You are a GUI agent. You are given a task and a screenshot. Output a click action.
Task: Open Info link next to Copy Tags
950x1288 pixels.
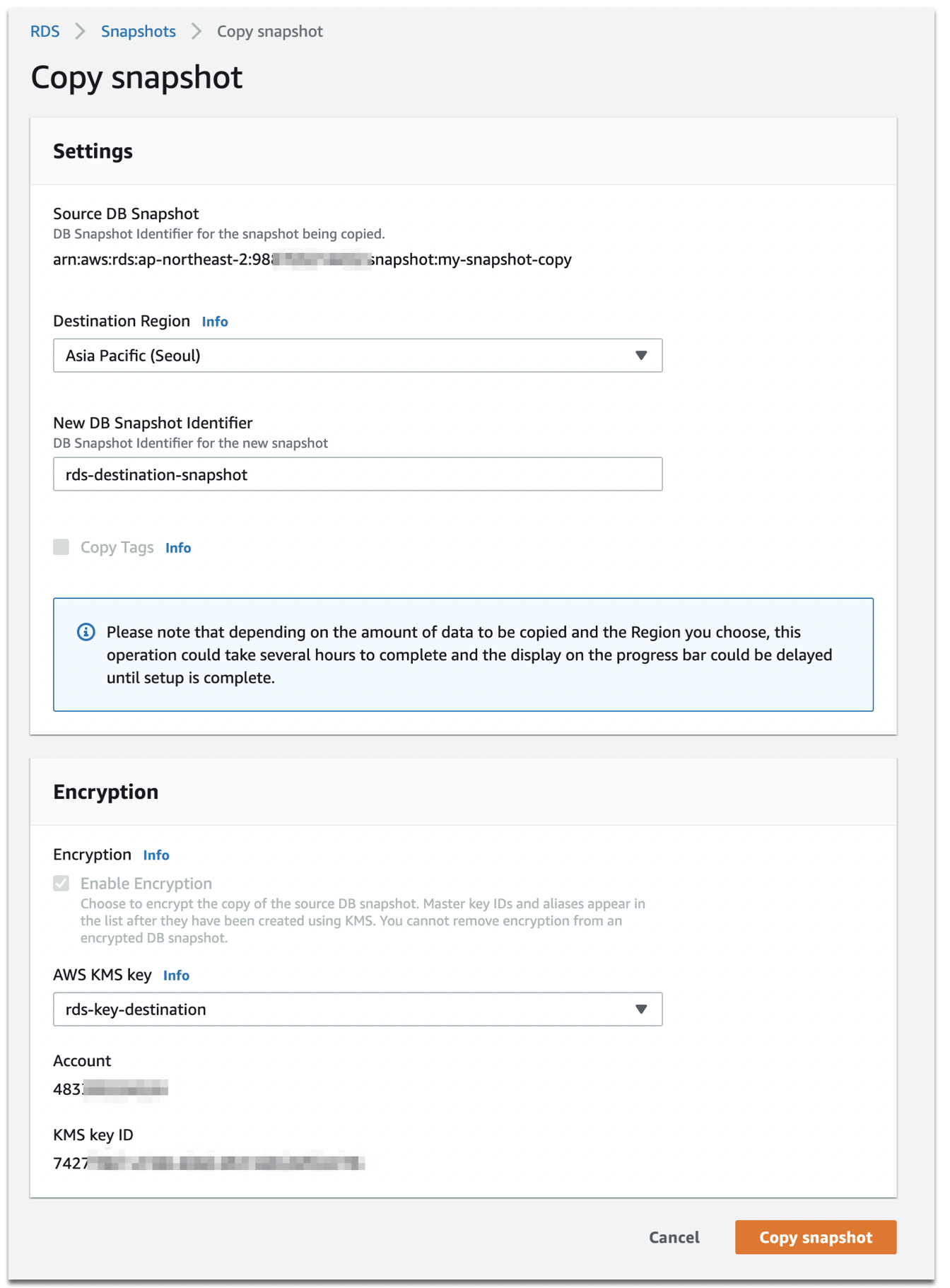(178, 548)
